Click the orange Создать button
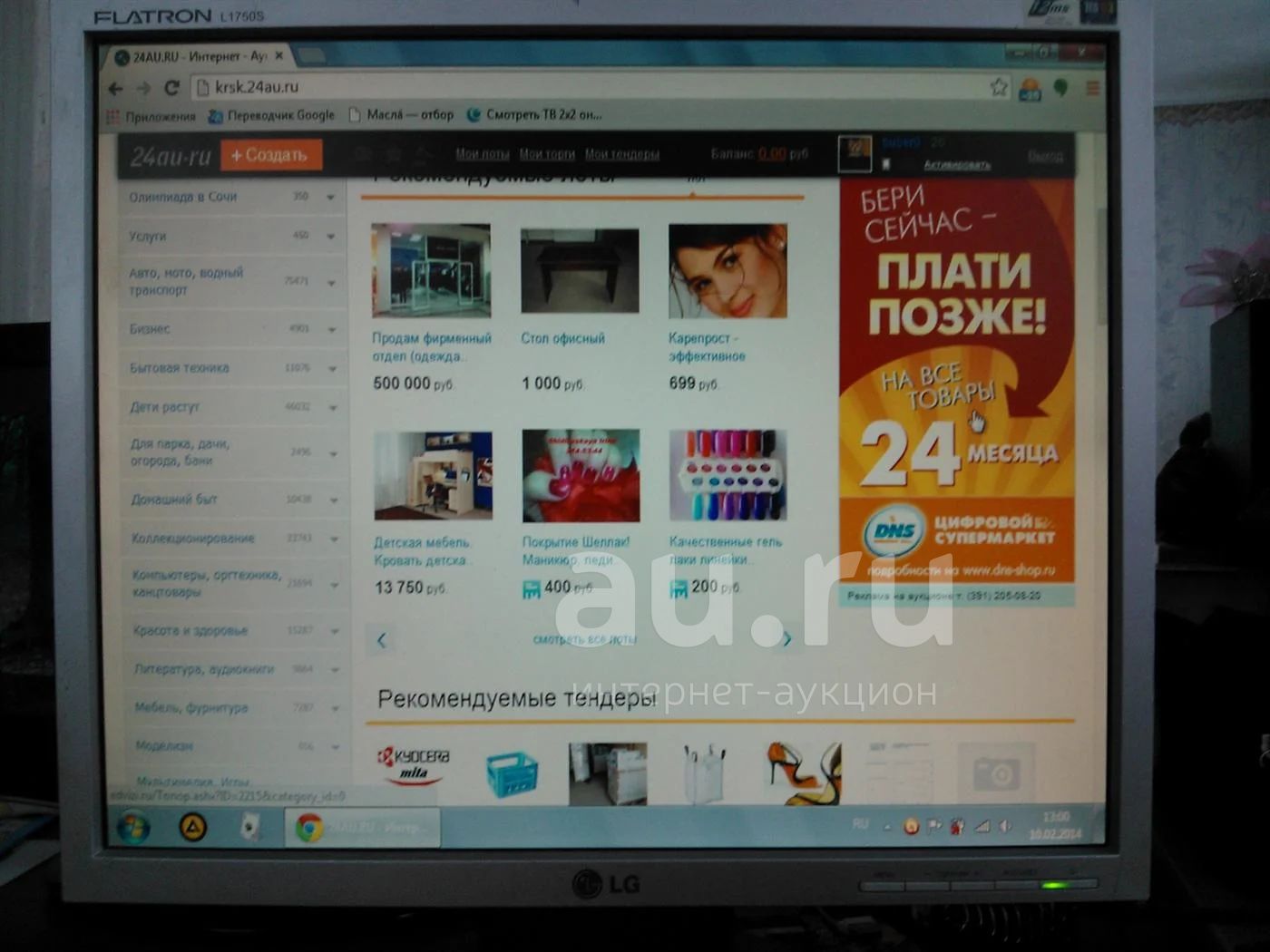 click(271, 155)
